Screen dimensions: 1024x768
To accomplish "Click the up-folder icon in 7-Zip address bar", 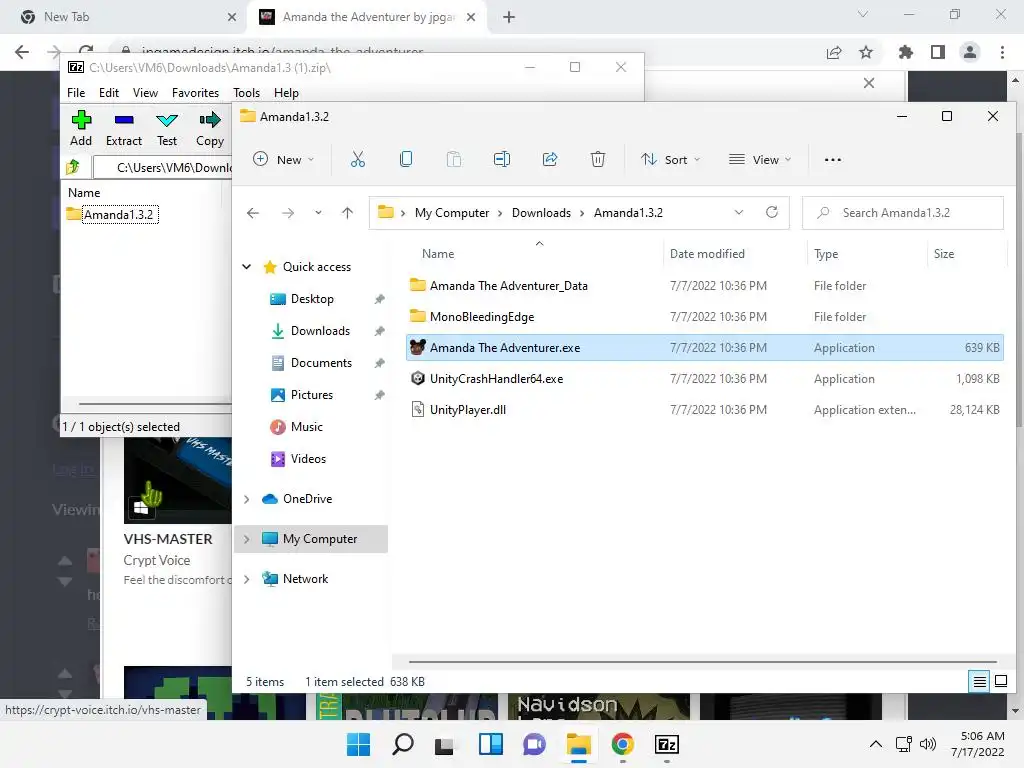I will coord(73,167).
